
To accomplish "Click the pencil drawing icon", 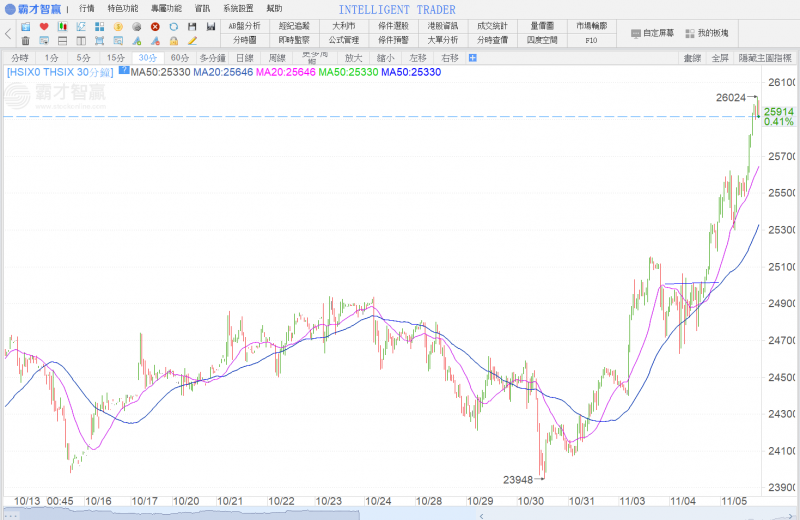I will coord(192,41).
